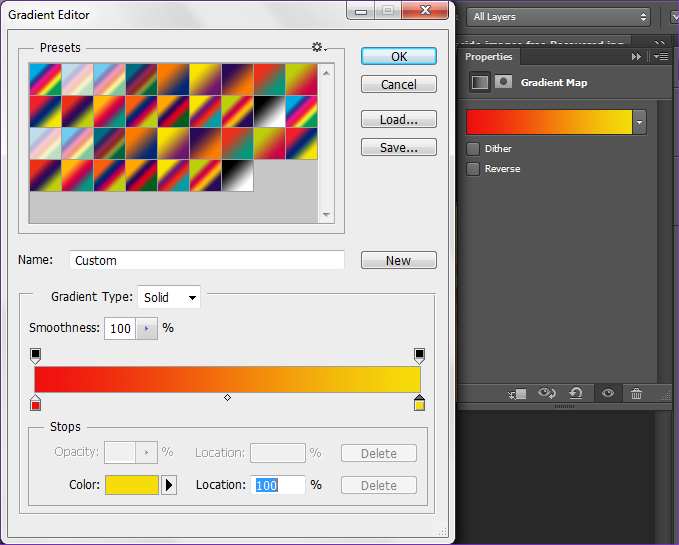
Task: Delete adjustment layer with trash icon
Action: click(x=636, y=394)
